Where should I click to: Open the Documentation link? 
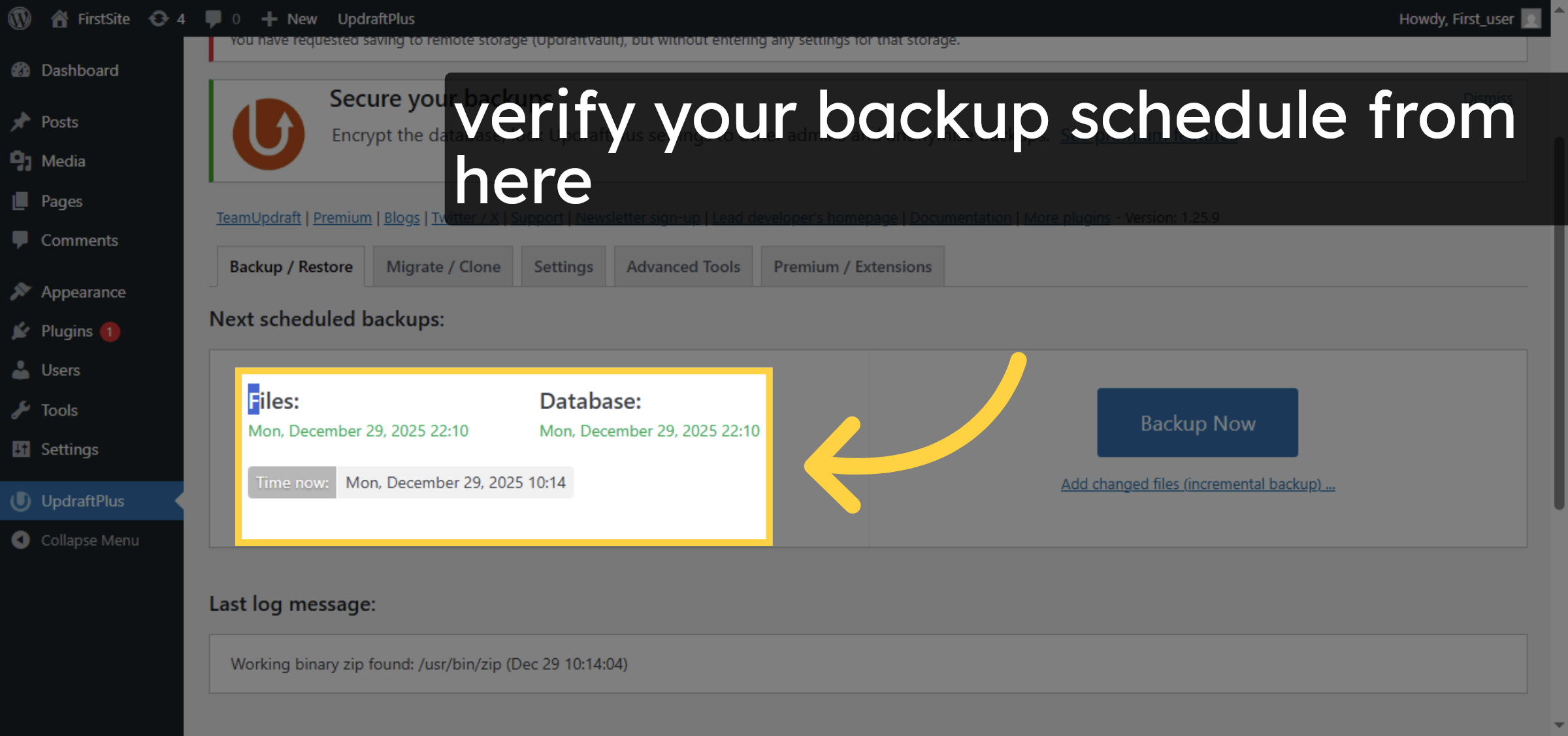pyautogui.click(x=960, y=217)
